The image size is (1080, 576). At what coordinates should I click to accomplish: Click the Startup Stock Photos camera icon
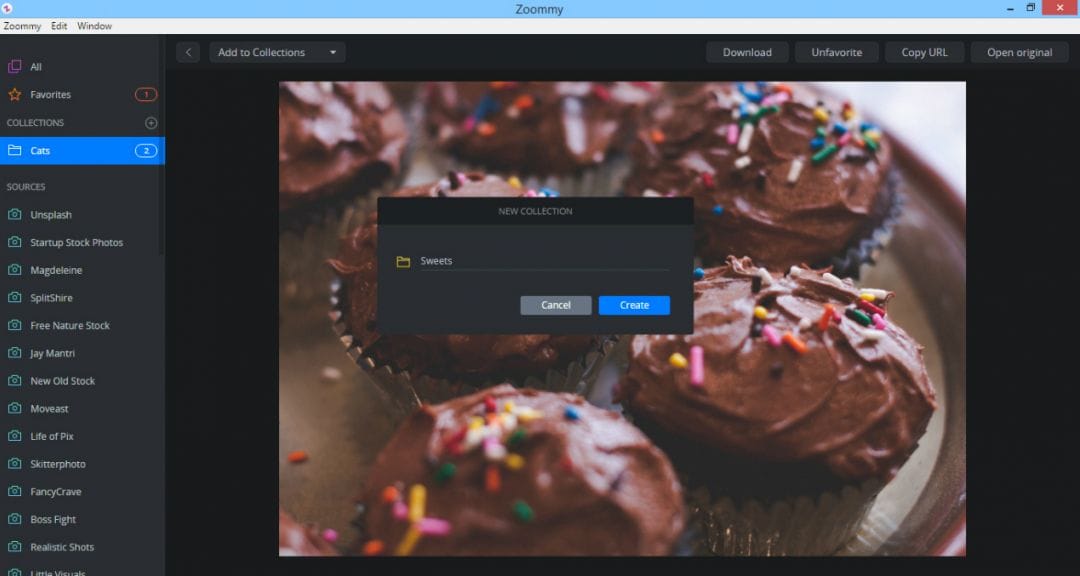point(14,242)
